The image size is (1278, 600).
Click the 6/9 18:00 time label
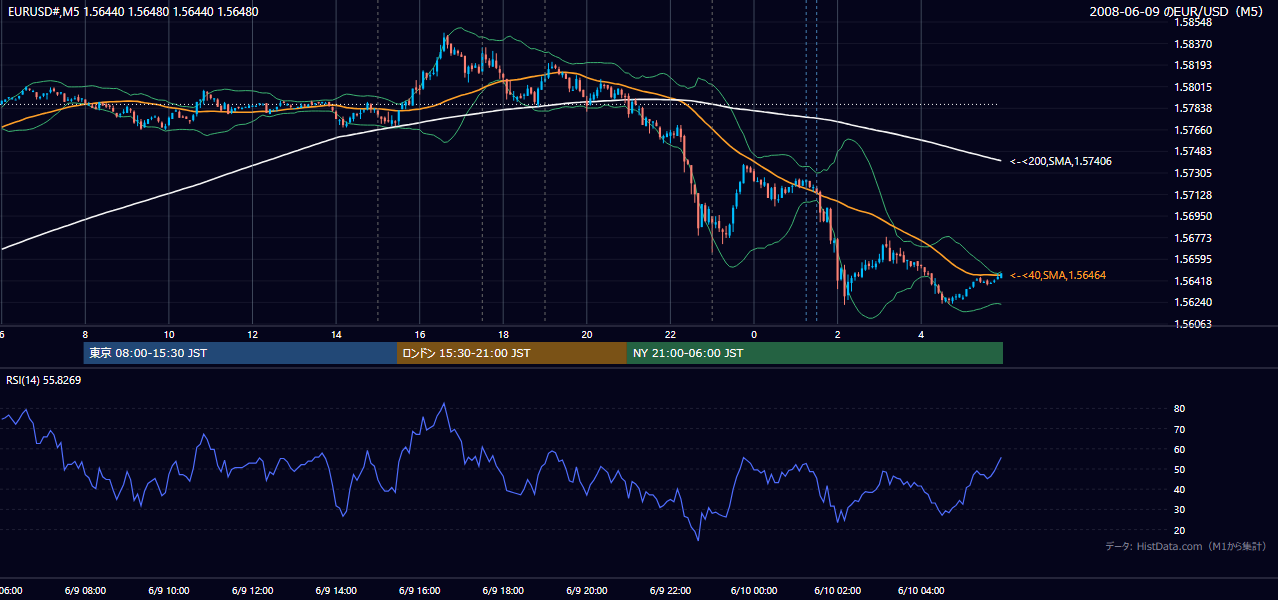tap(503, 591)
